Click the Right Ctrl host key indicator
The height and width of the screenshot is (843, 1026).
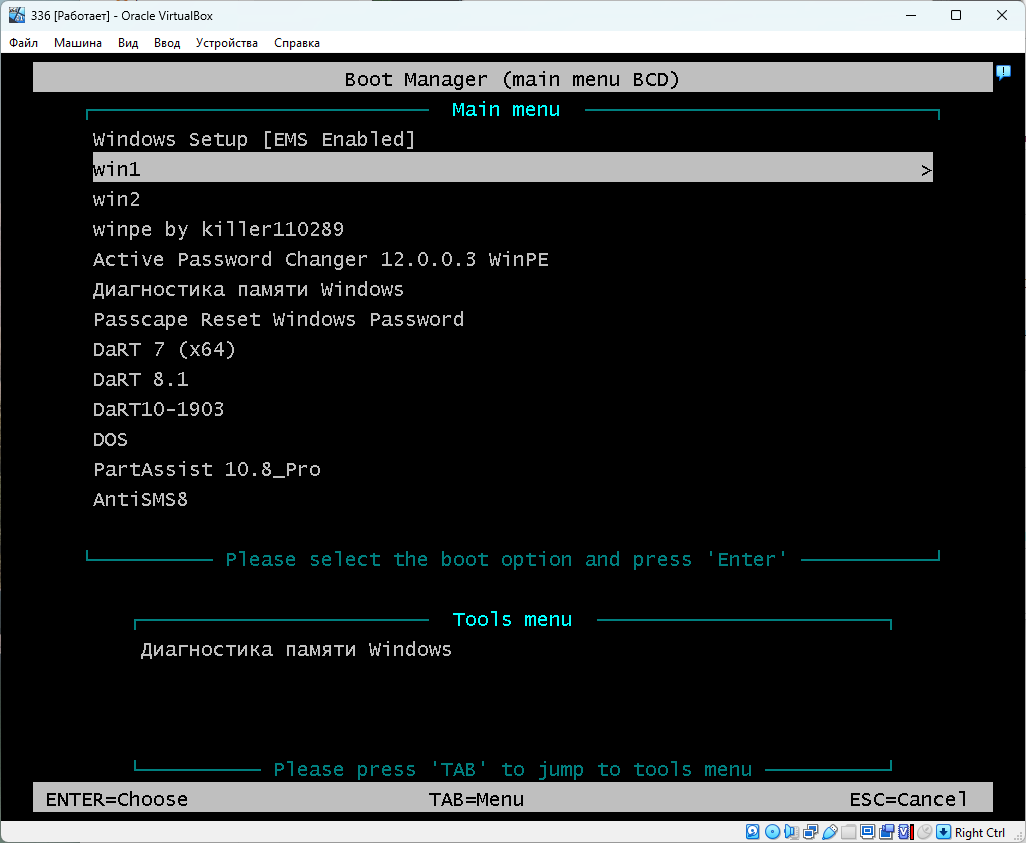click(978, 833)
